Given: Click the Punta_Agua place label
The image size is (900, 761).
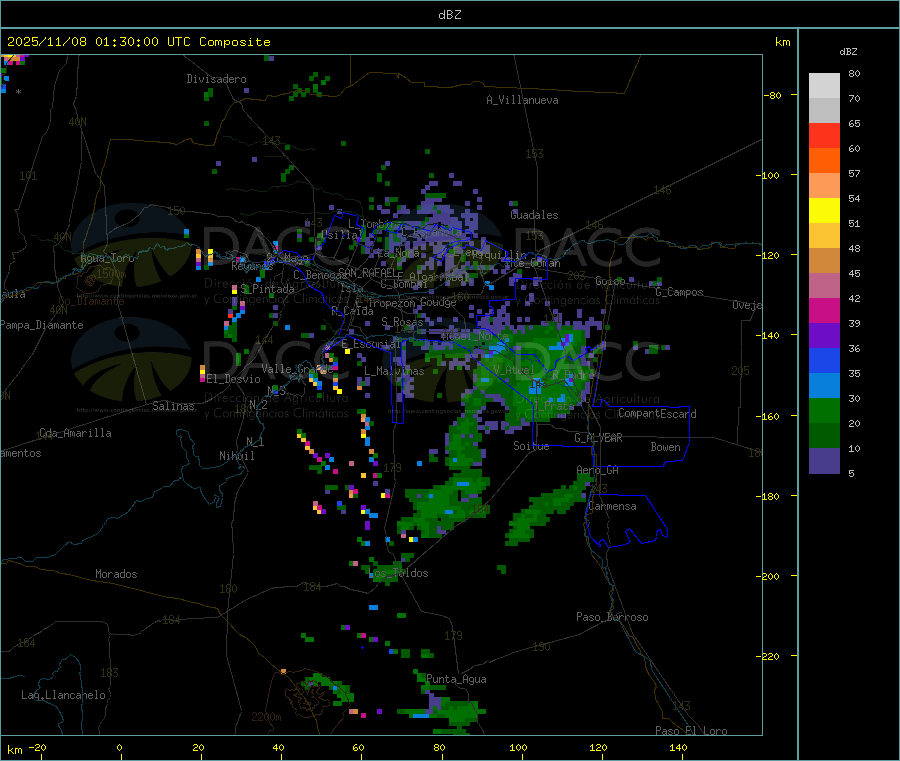Looking at the screenshot, I should [x=456, y=679].
